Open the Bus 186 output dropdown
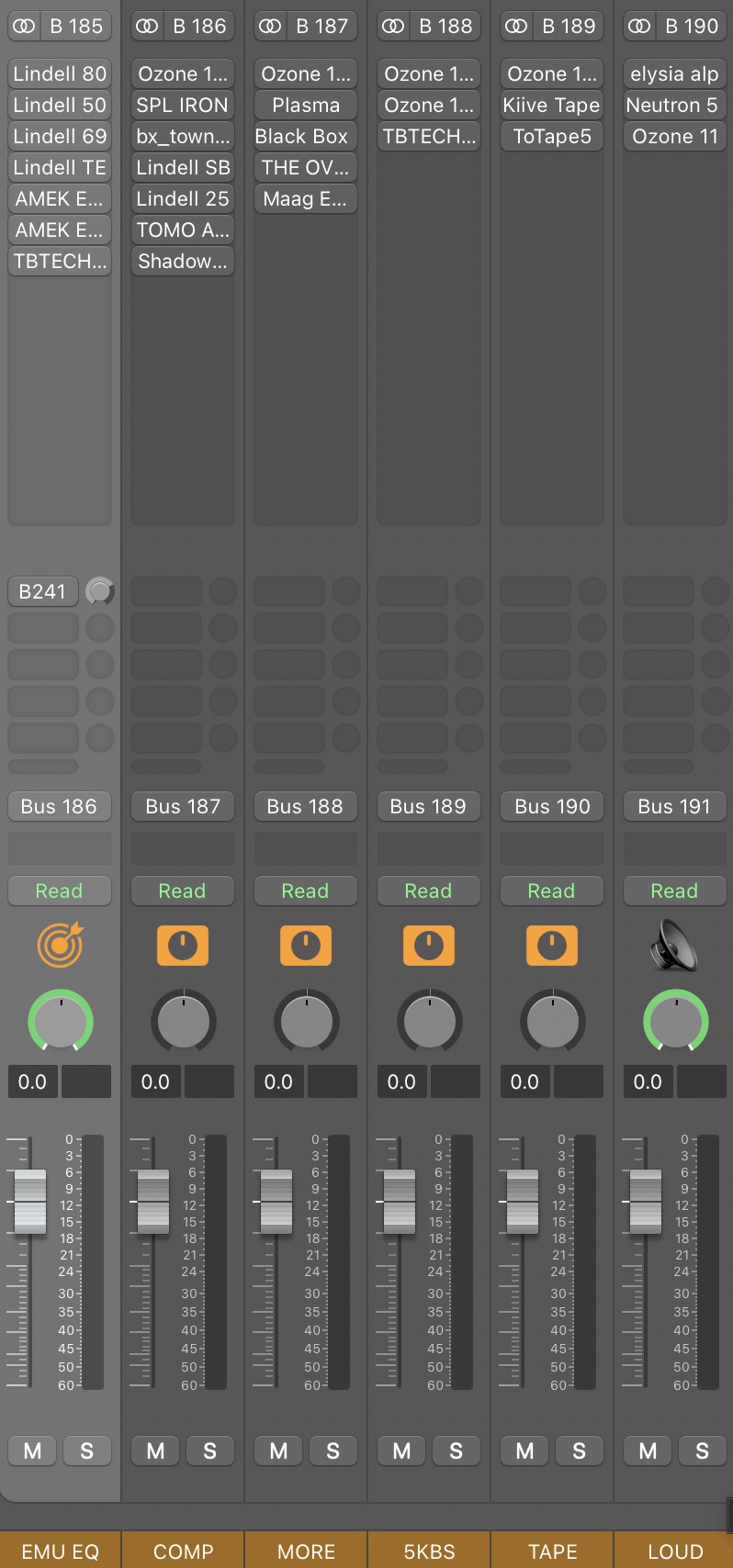This screenshot has height=1568, width=733. 60,806
